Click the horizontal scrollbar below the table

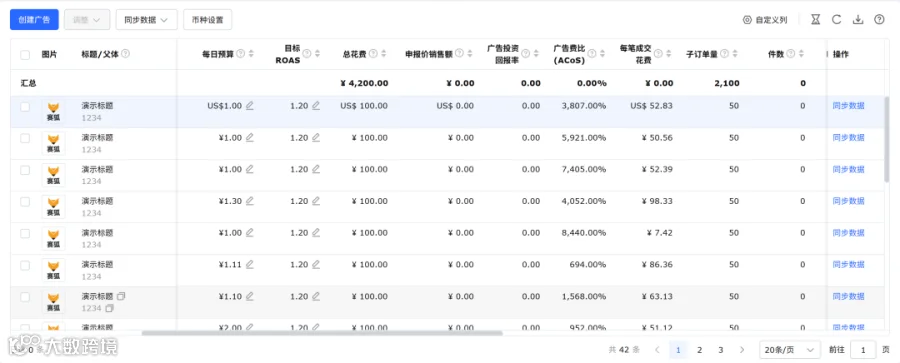point(322,333)
